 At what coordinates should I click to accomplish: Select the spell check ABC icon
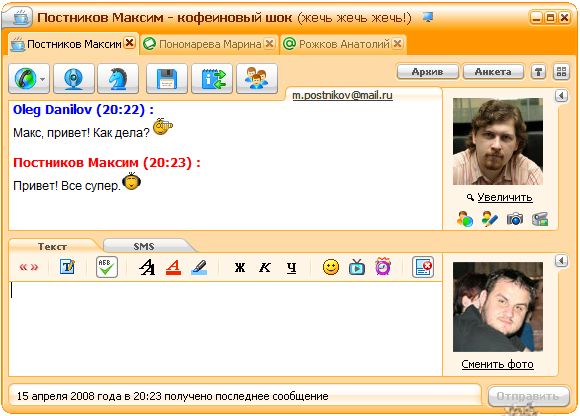[107, 267]
